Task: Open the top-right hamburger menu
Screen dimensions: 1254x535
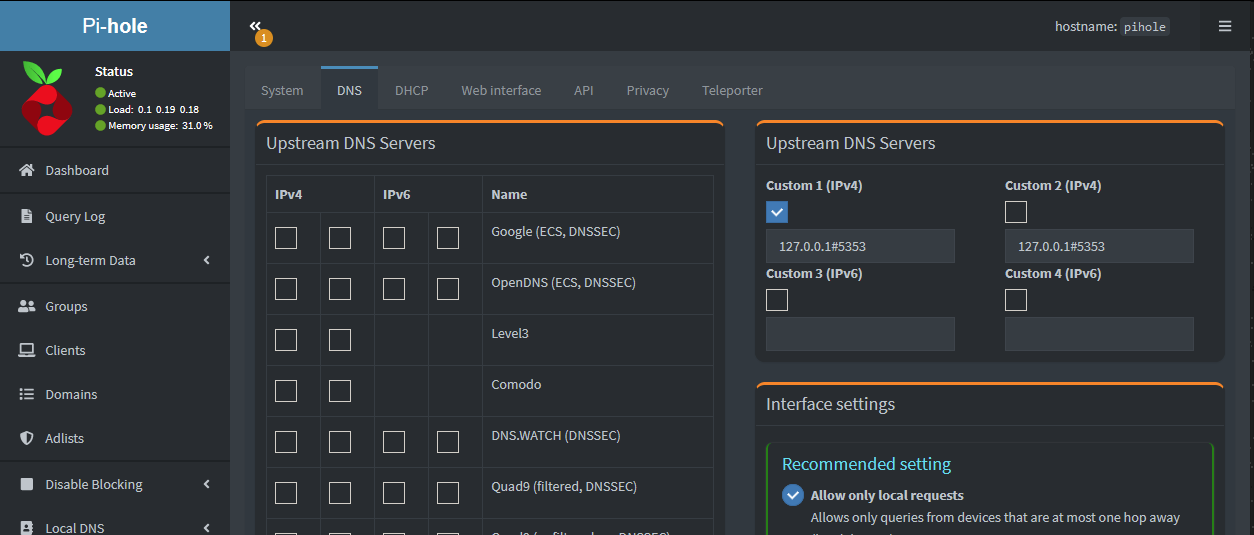Action: pos(1225,27)
